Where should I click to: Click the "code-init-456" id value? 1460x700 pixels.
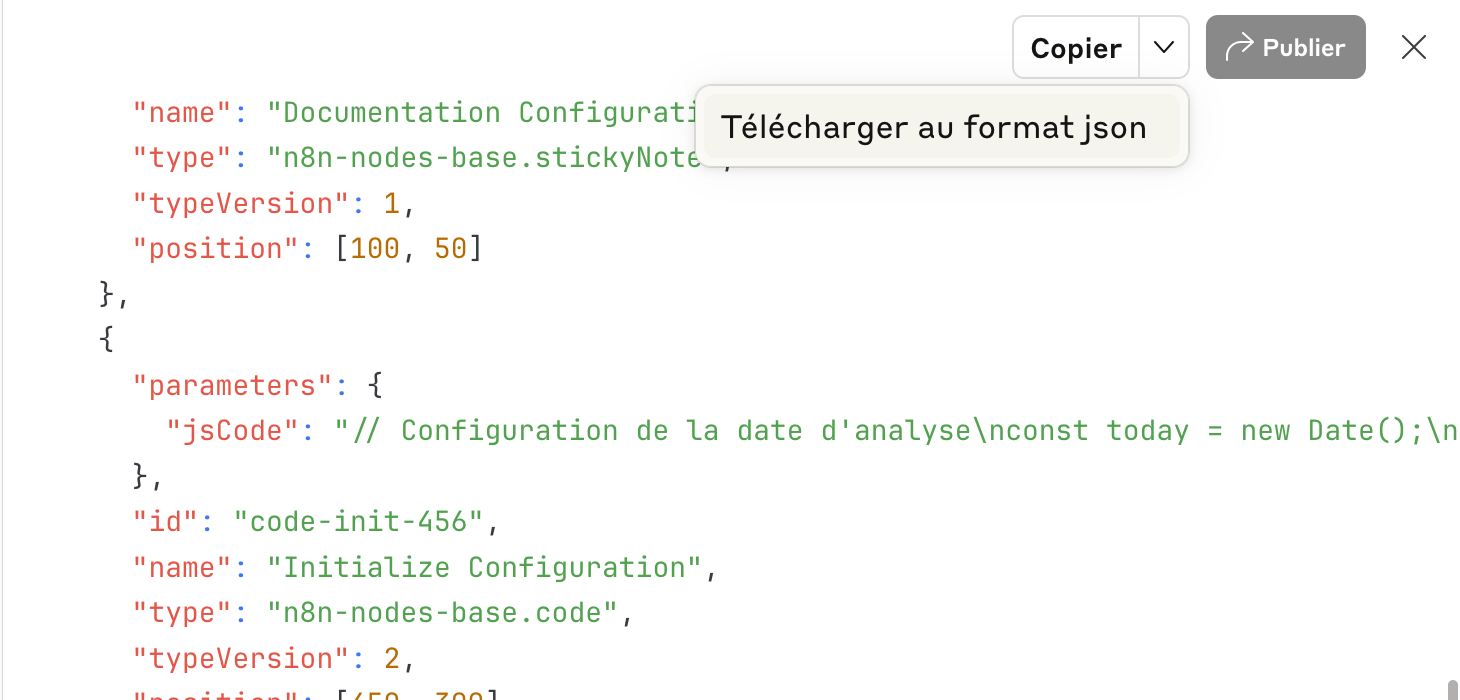pos(358,522)
